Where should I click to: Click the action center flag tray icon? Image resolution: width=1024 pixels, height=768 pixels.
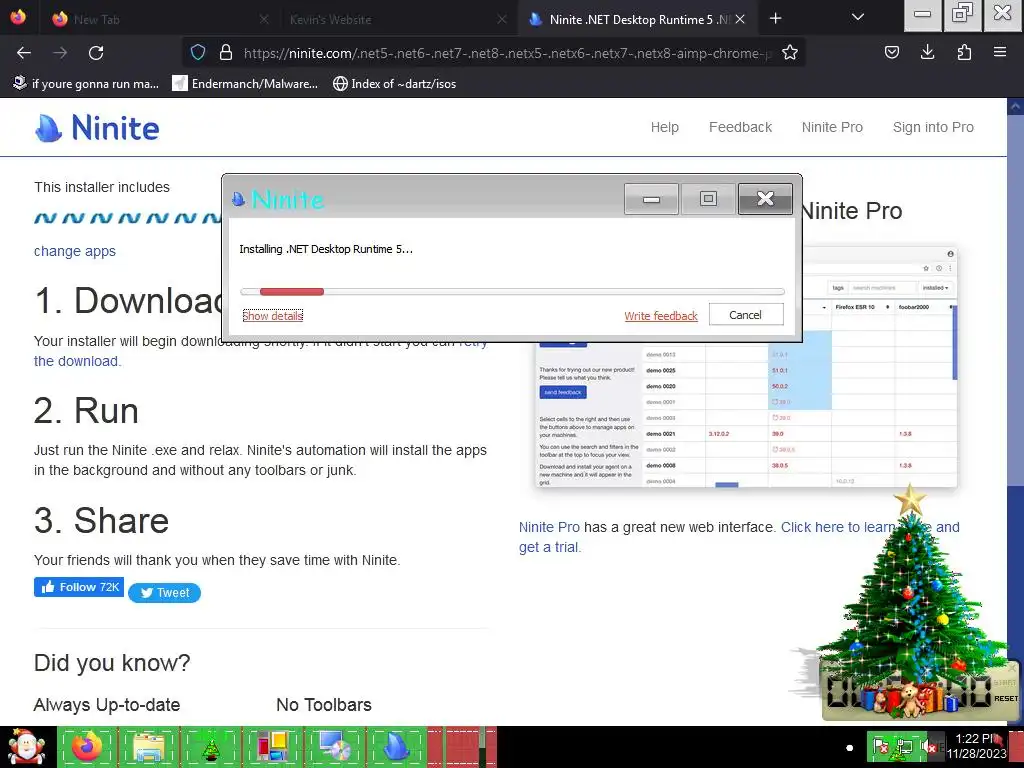point(881,746)
